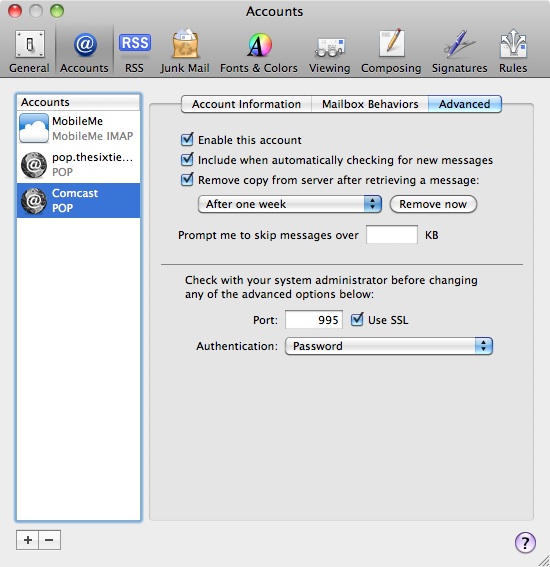This screenshot has width=550, height=567.
Task: Toggle Include when automatically checking checkbox
Action: point(187,159)
